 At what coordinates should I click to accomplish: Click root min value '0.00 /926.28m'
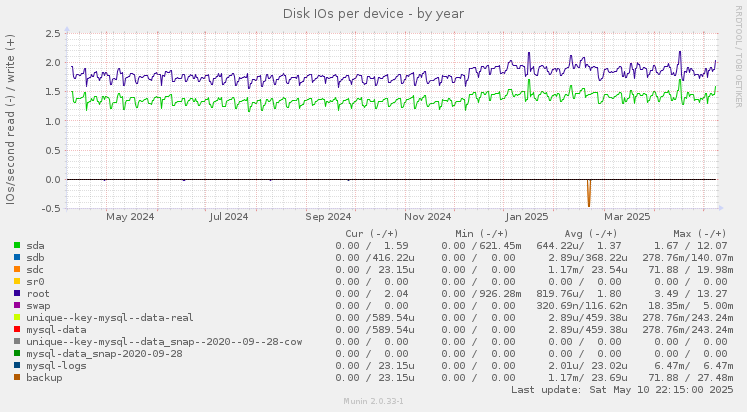481,294
